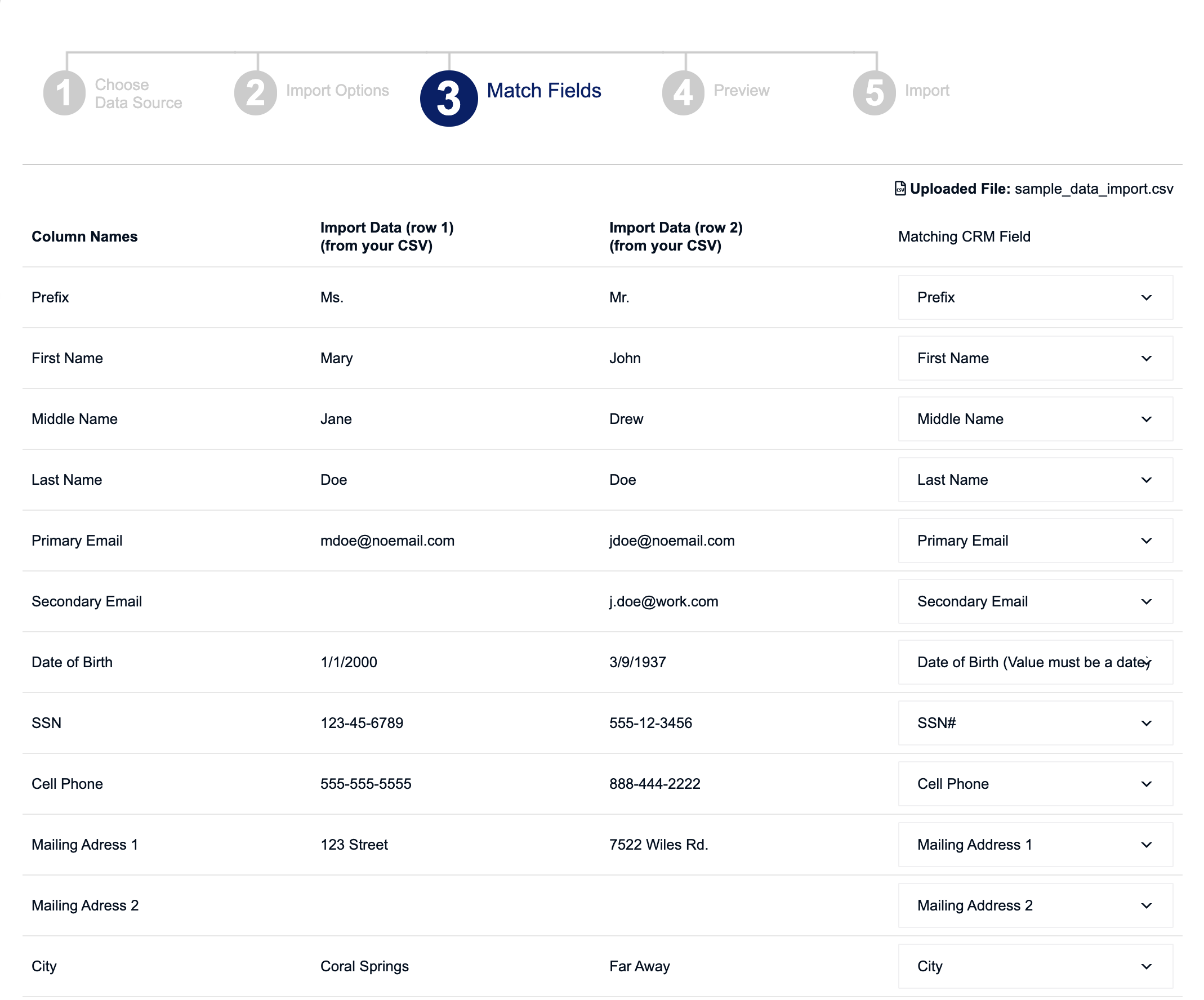Open the SSN# CRM field dropdown
The image size is (1204, 1000).
(x=1036, y=723)
